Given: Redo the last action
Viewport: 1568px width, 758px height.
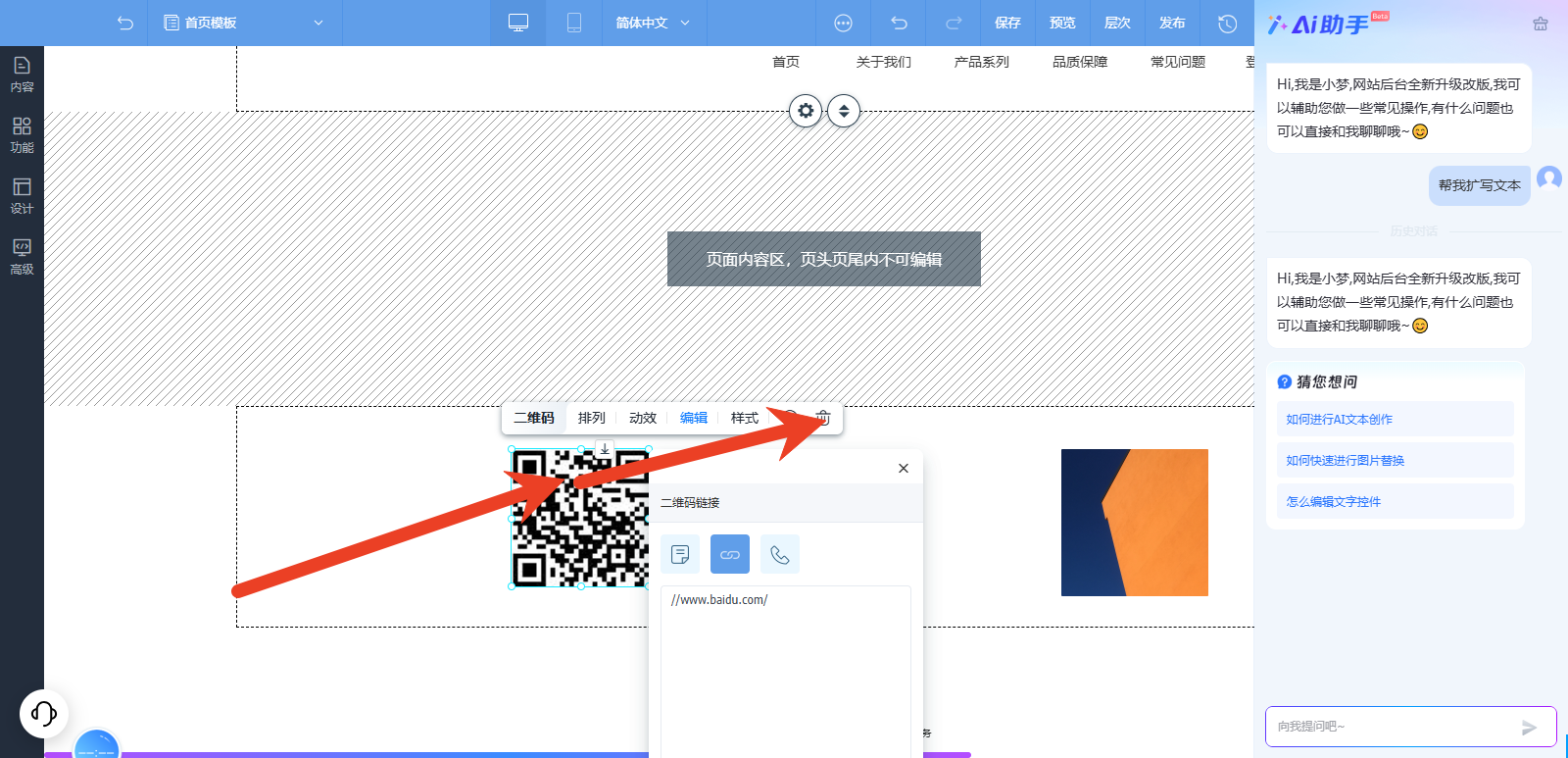Looking at the screenshot, I should tap(954, 23).
